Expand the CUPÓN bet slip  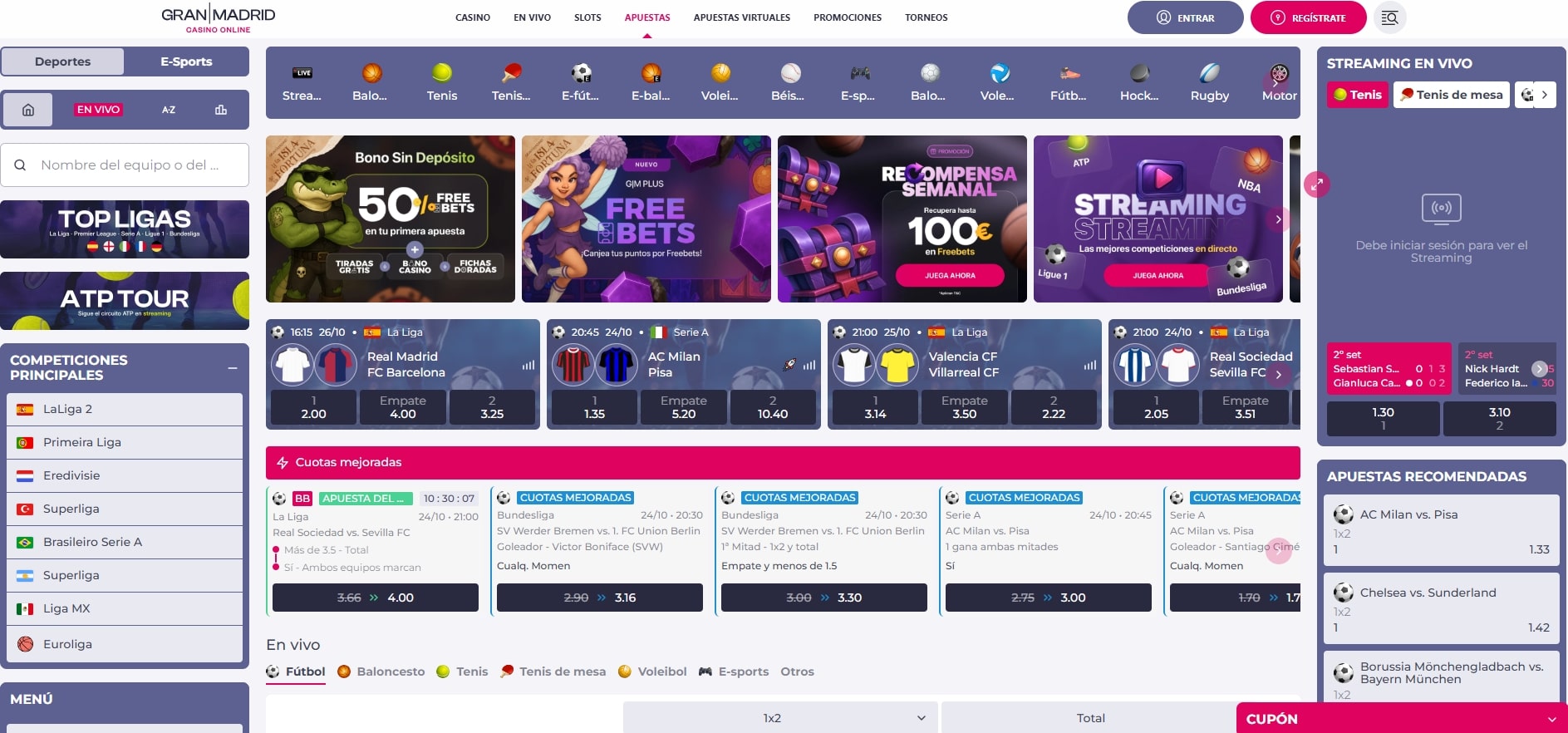coord(1402,719)
